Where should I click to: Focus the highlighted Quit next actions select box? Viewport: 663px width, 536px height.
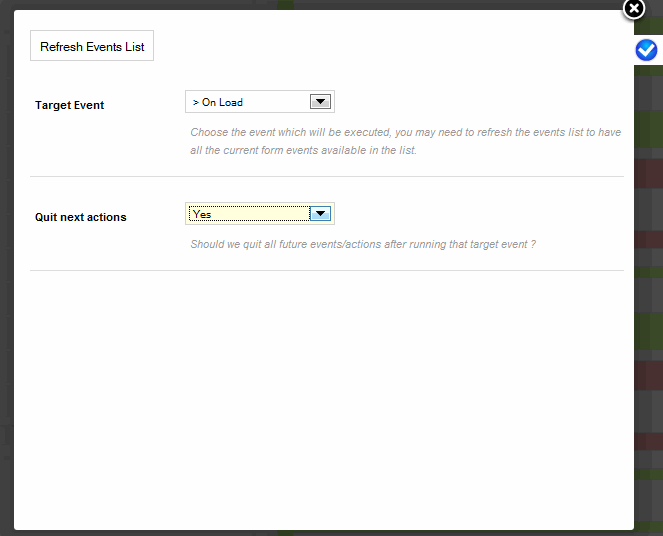click(260, 213)
